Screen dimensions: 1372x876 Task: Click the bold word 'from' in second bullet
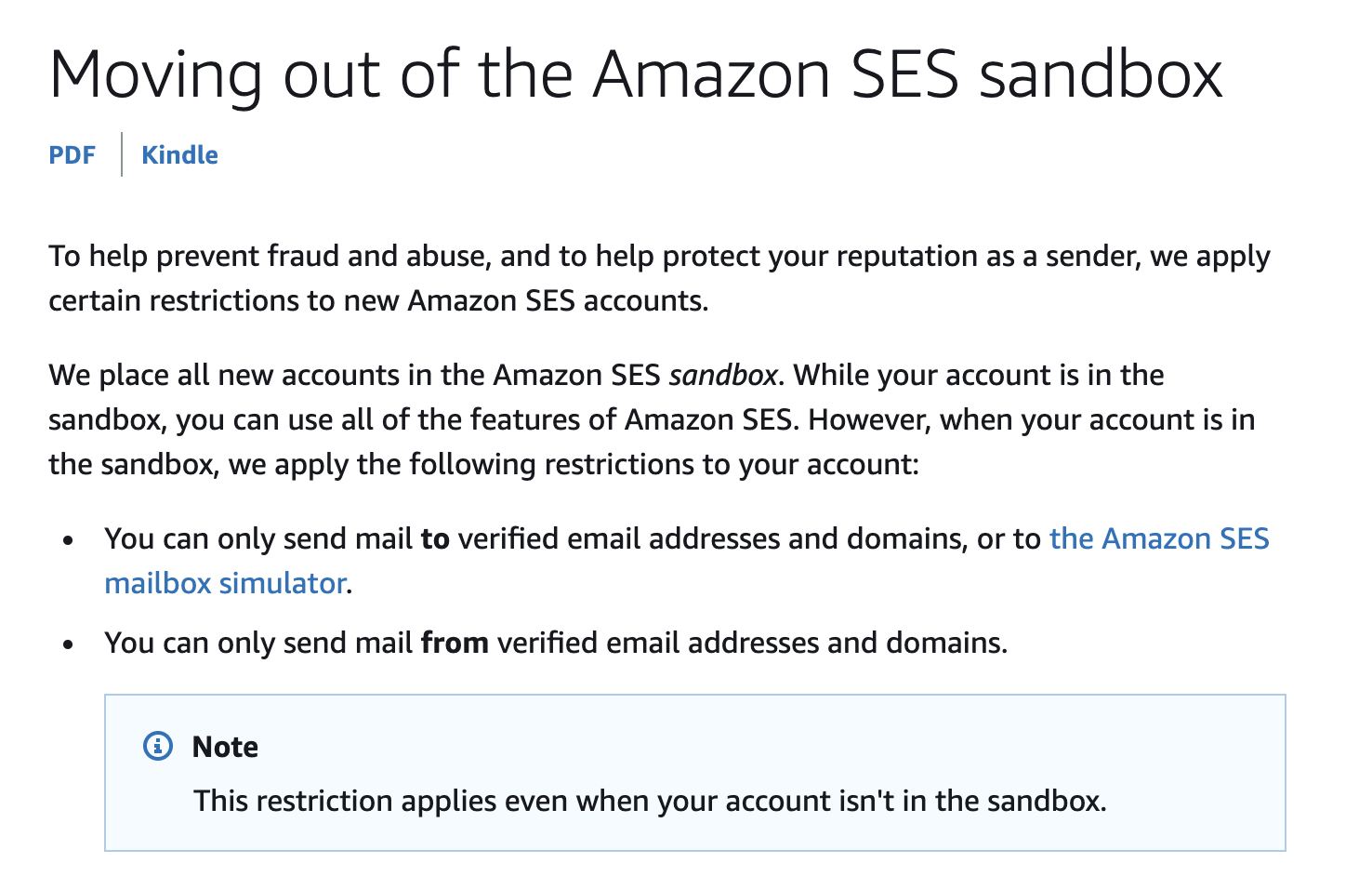(455, 643)
